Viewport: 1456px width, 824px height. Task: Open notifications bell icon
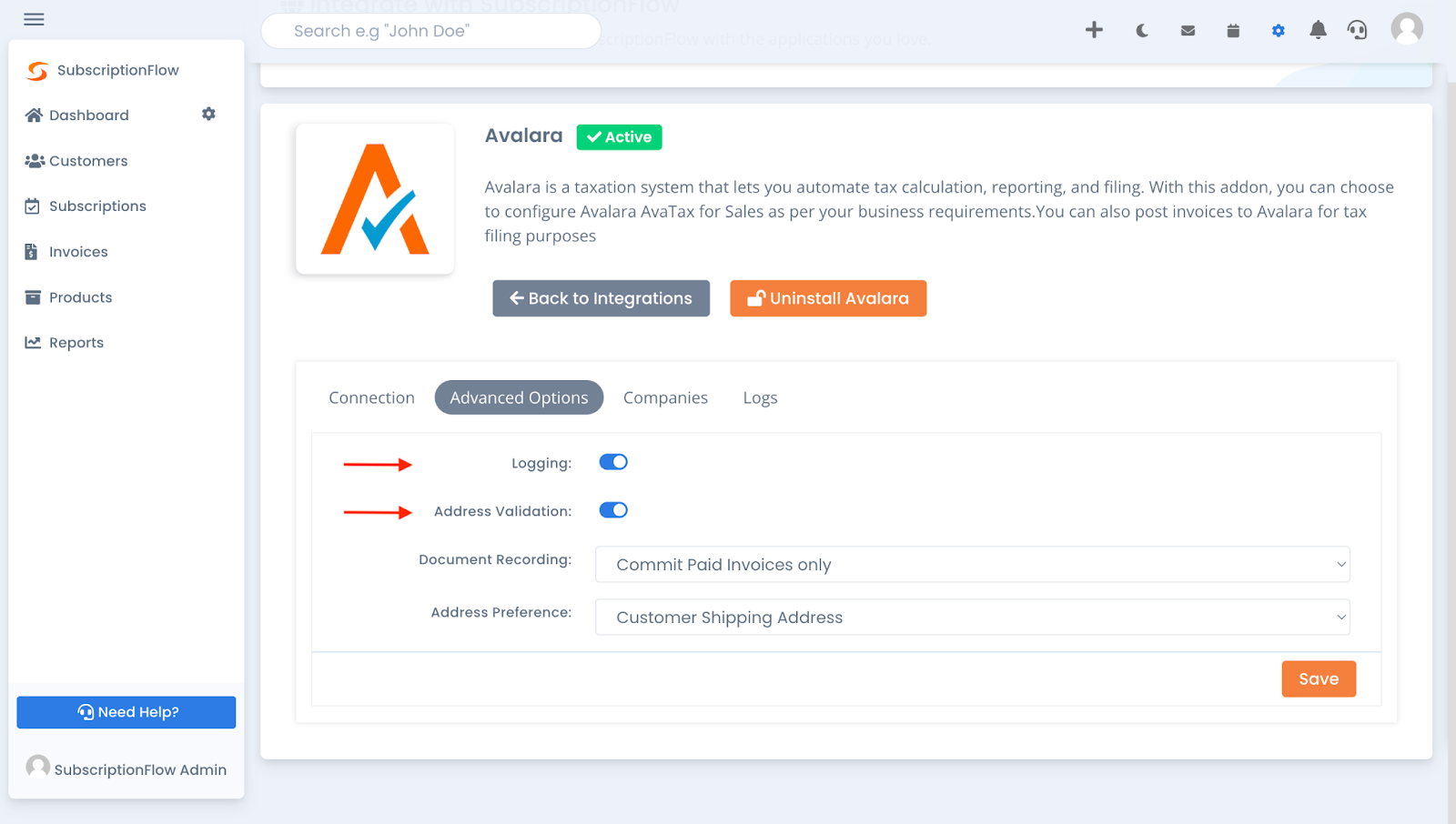point(1318,30)
